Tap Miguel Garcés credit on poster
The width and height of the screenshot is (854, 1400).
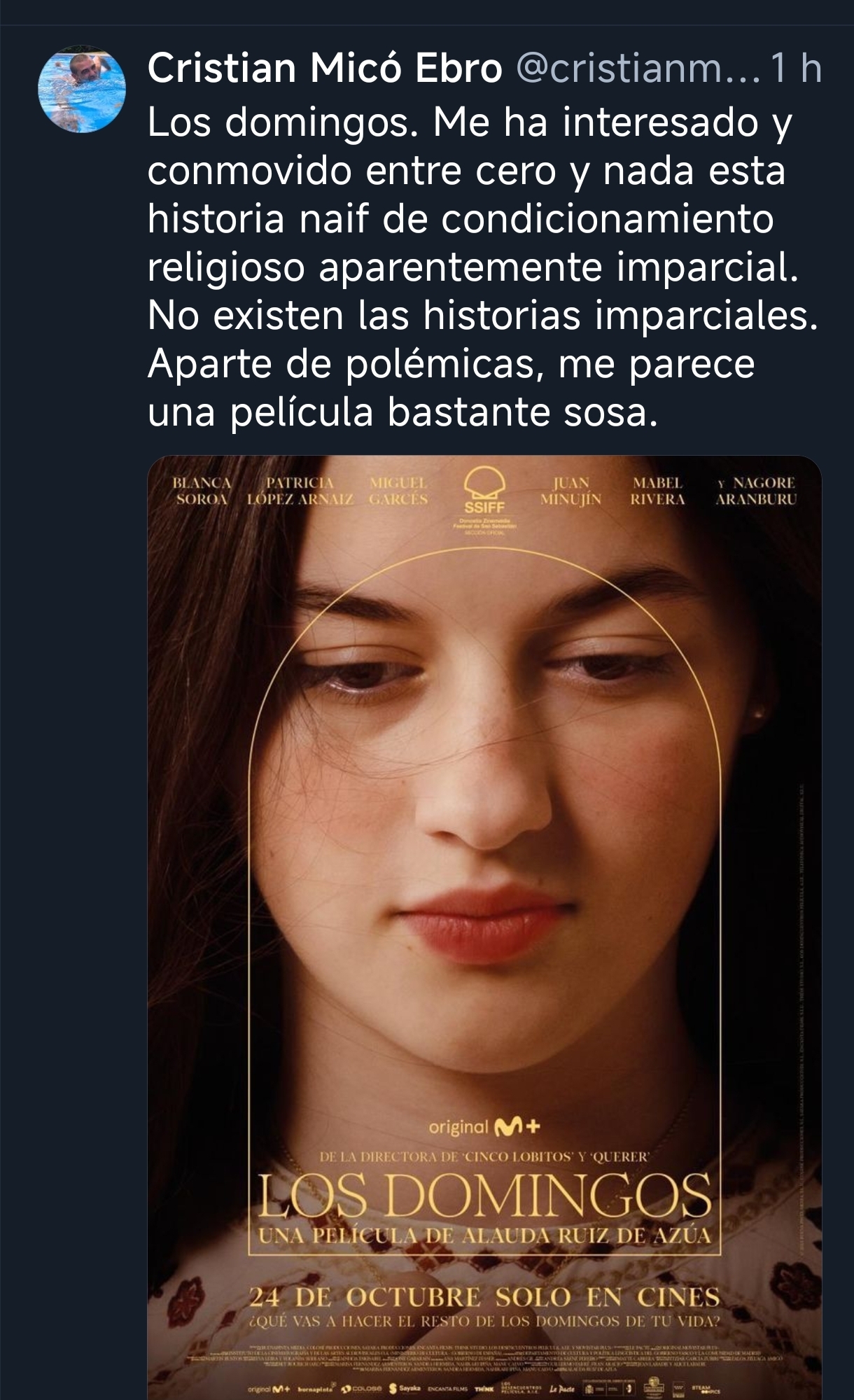coord(398,491)
